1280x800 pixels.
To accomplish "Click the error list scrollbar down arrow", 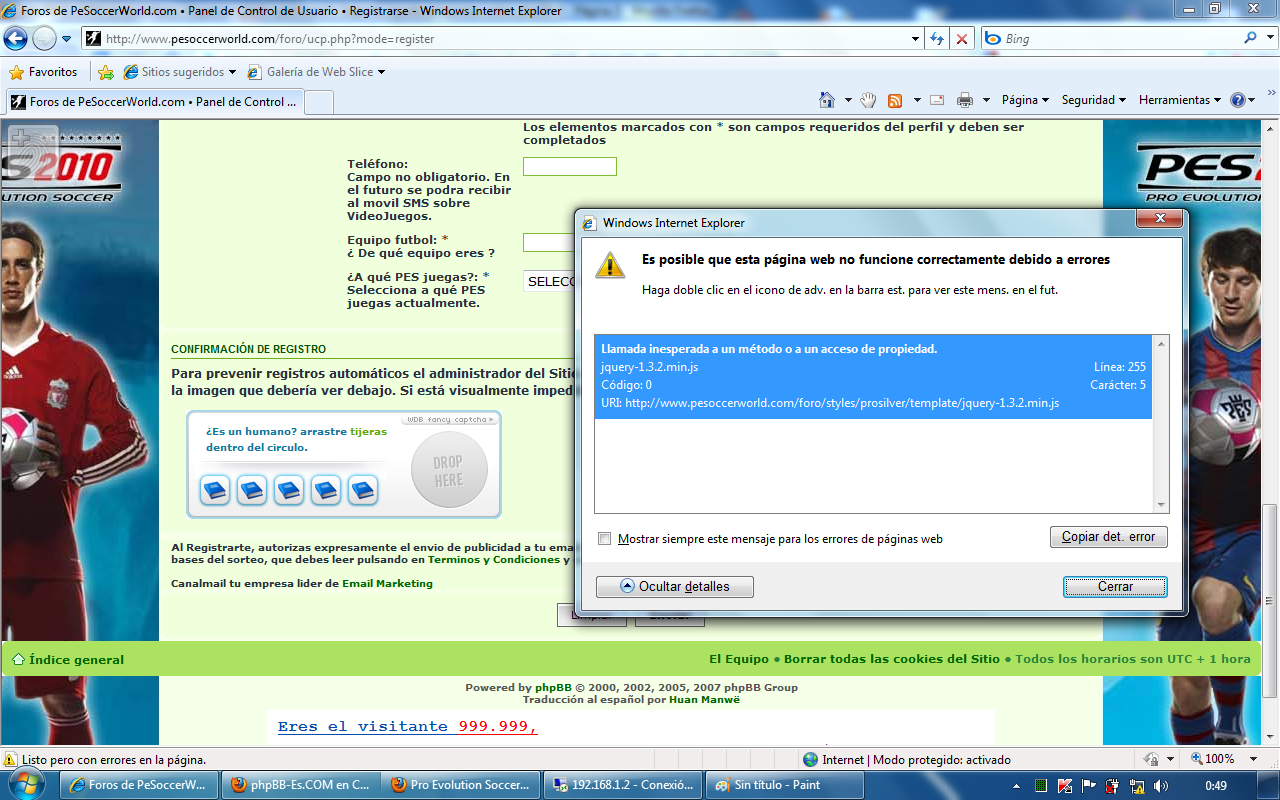I will pyautogui.click(x=1161, y=505).
